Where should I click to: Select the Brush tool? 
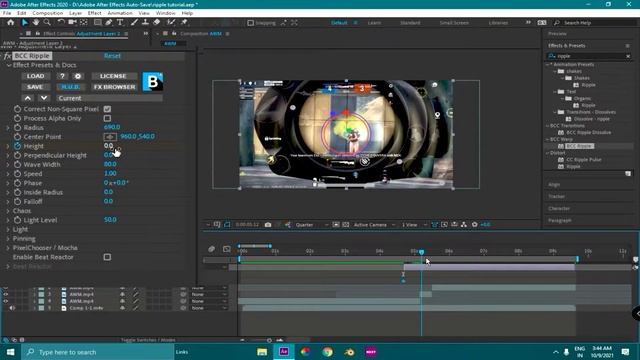click(134, 22)
